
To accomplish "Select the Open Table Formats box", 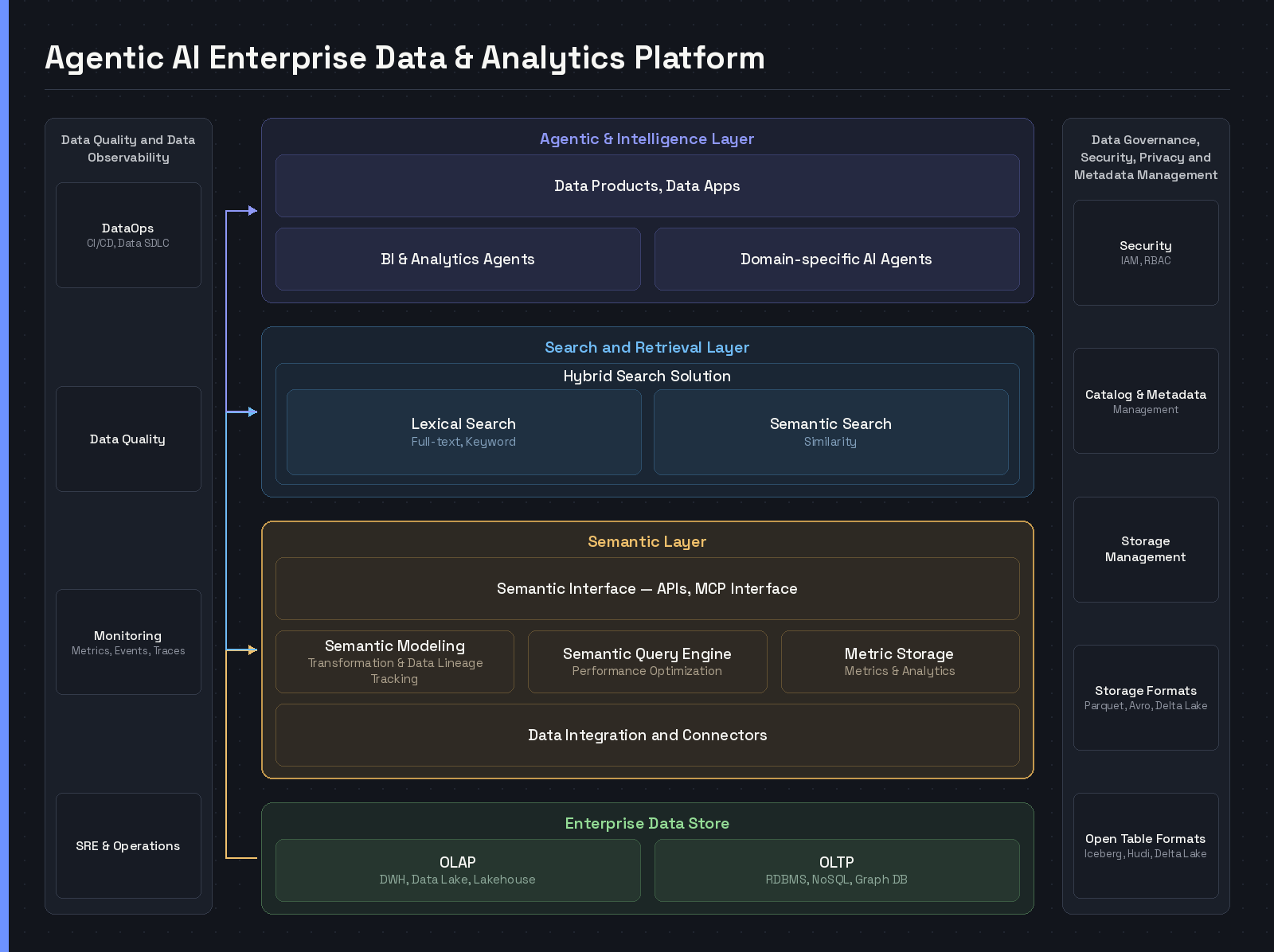I will coord(1146,846).
